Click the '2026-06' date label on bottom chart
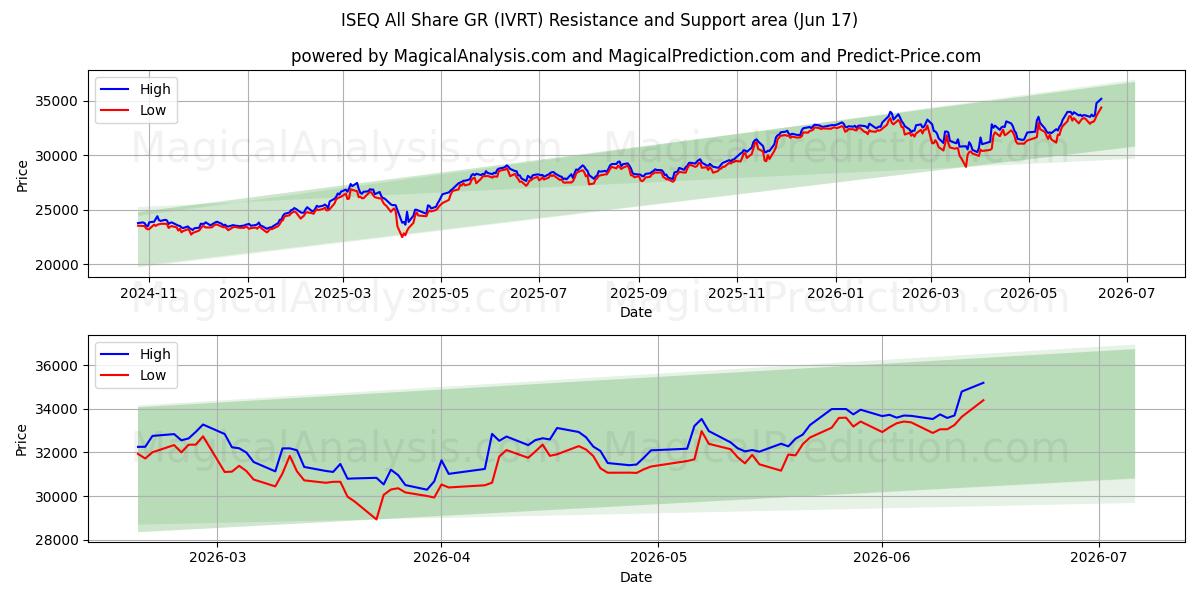Viewport: 1200px width, 600px height. (881, 558)
